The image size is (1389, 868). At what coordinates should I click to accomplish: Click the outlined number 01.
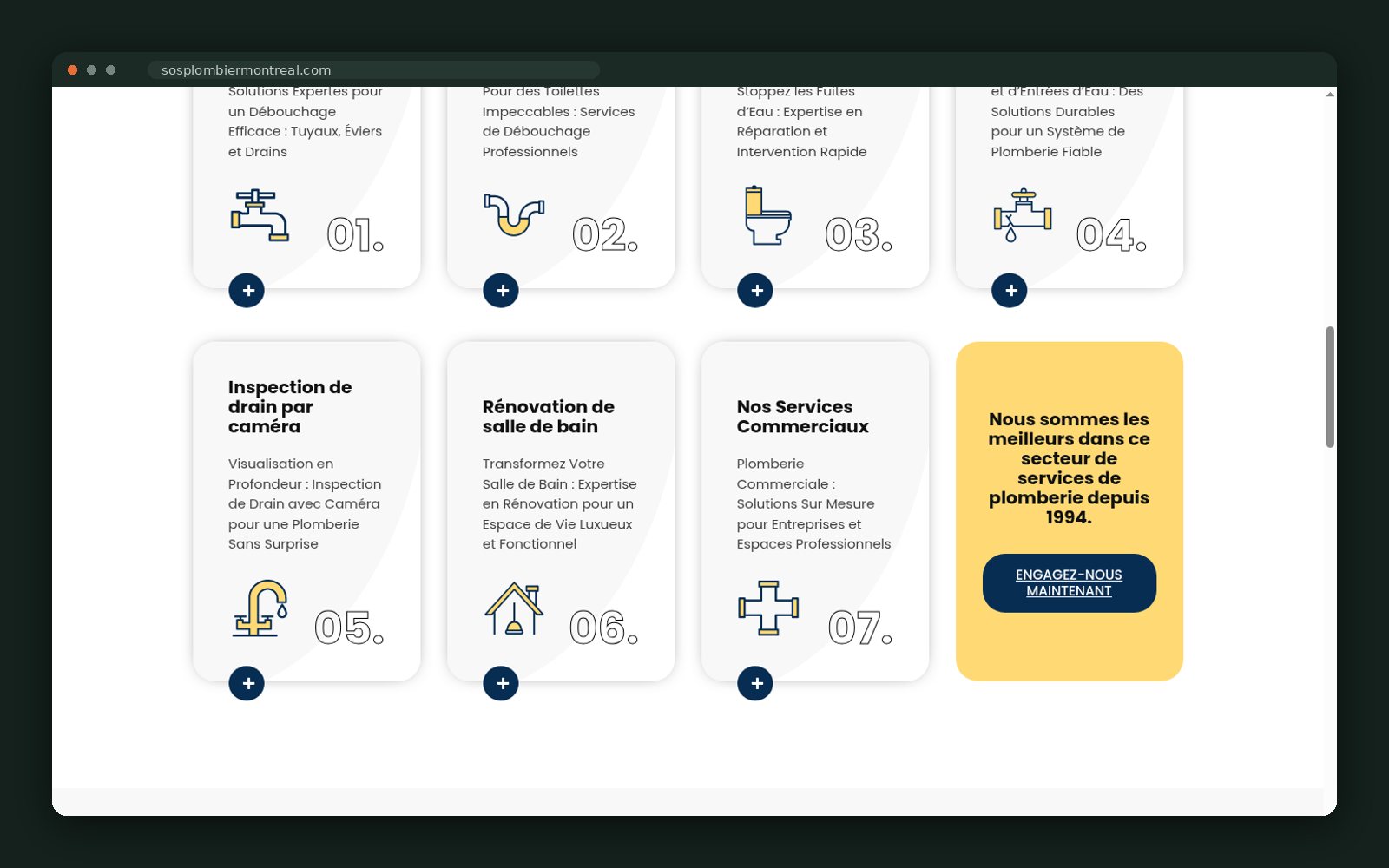click(355, 235)
